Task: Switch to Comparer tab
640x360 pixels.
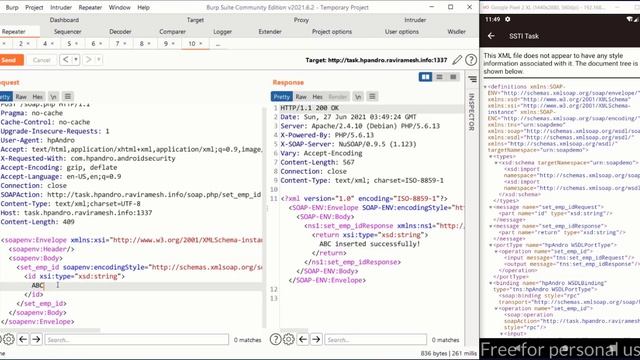Action: pos(172,31)
